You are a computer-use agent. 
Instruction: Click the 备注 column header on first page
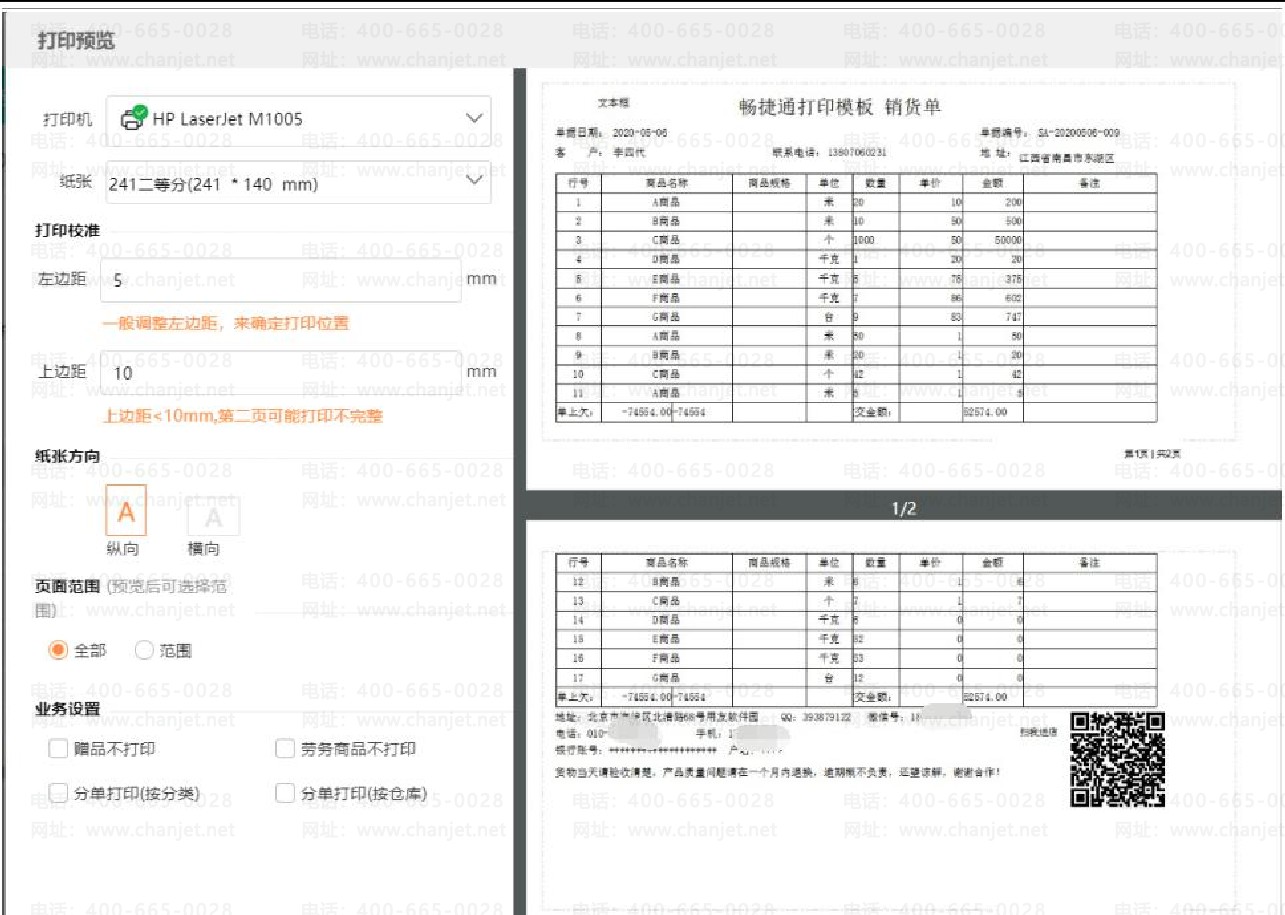[1090, 183]
